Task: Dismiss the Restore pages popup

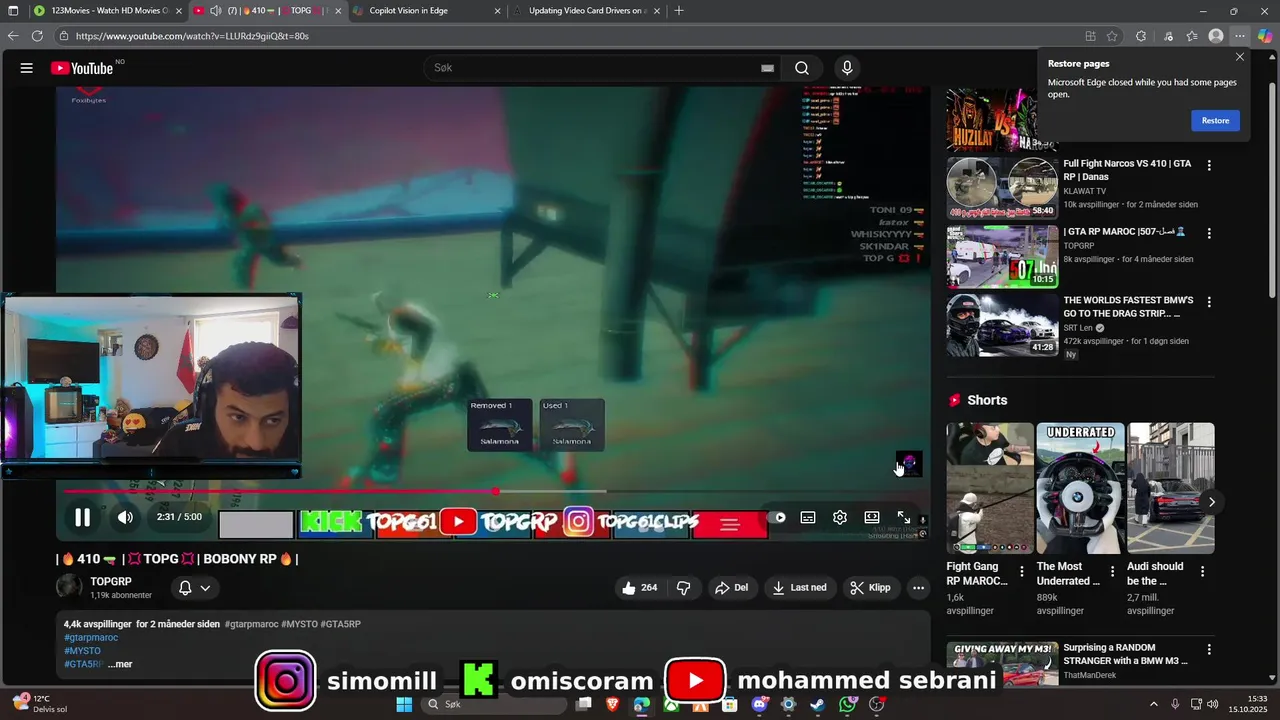Action: (x=1240, y=57)
